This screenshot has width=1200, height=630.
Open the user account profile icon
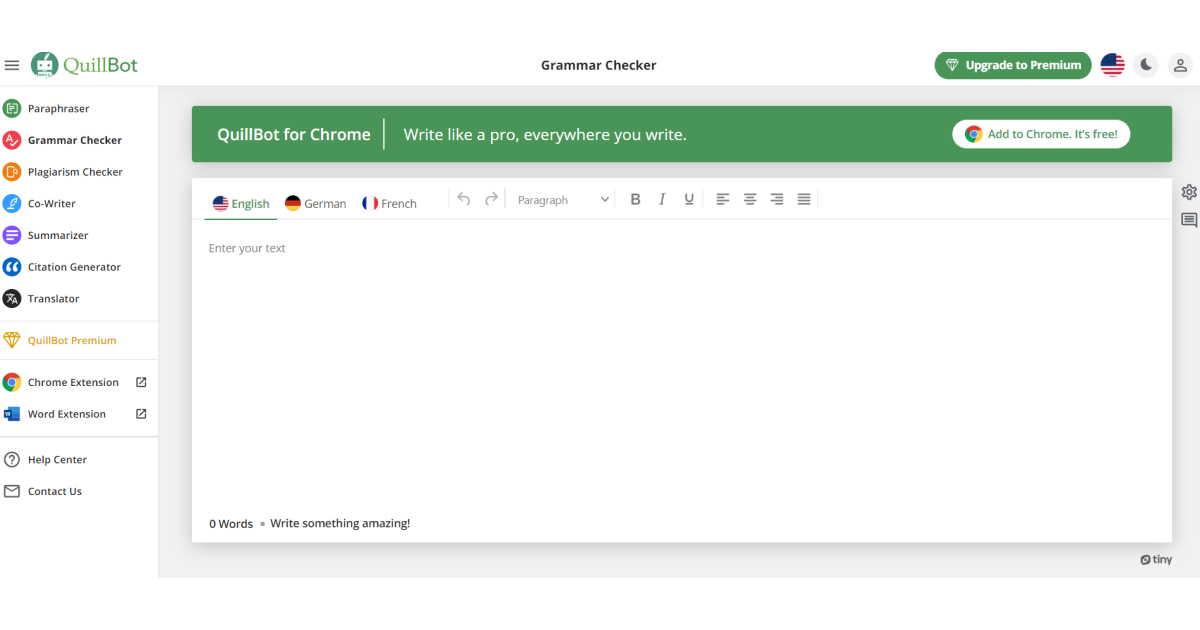(x=1180, y=65)
